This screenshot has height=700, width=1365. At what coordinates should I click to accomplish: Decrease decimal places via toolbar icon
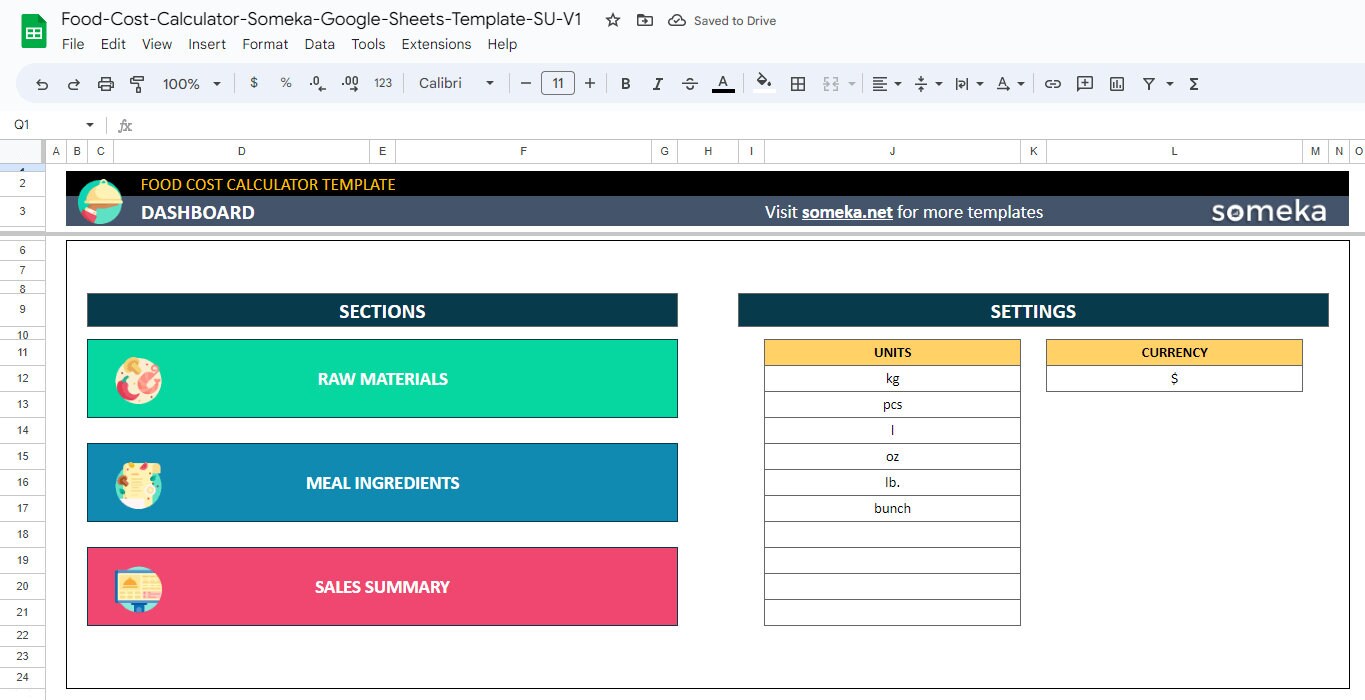(x=317, y=83)
